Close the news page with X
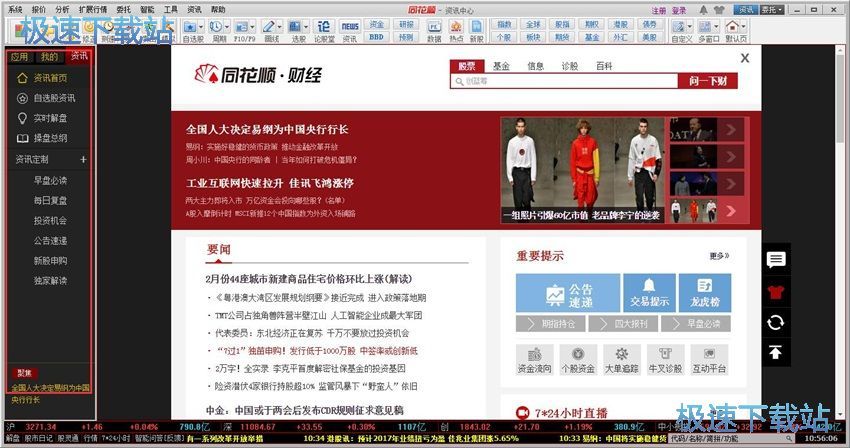The image size is (850, 448). click(x=745, y=58)
